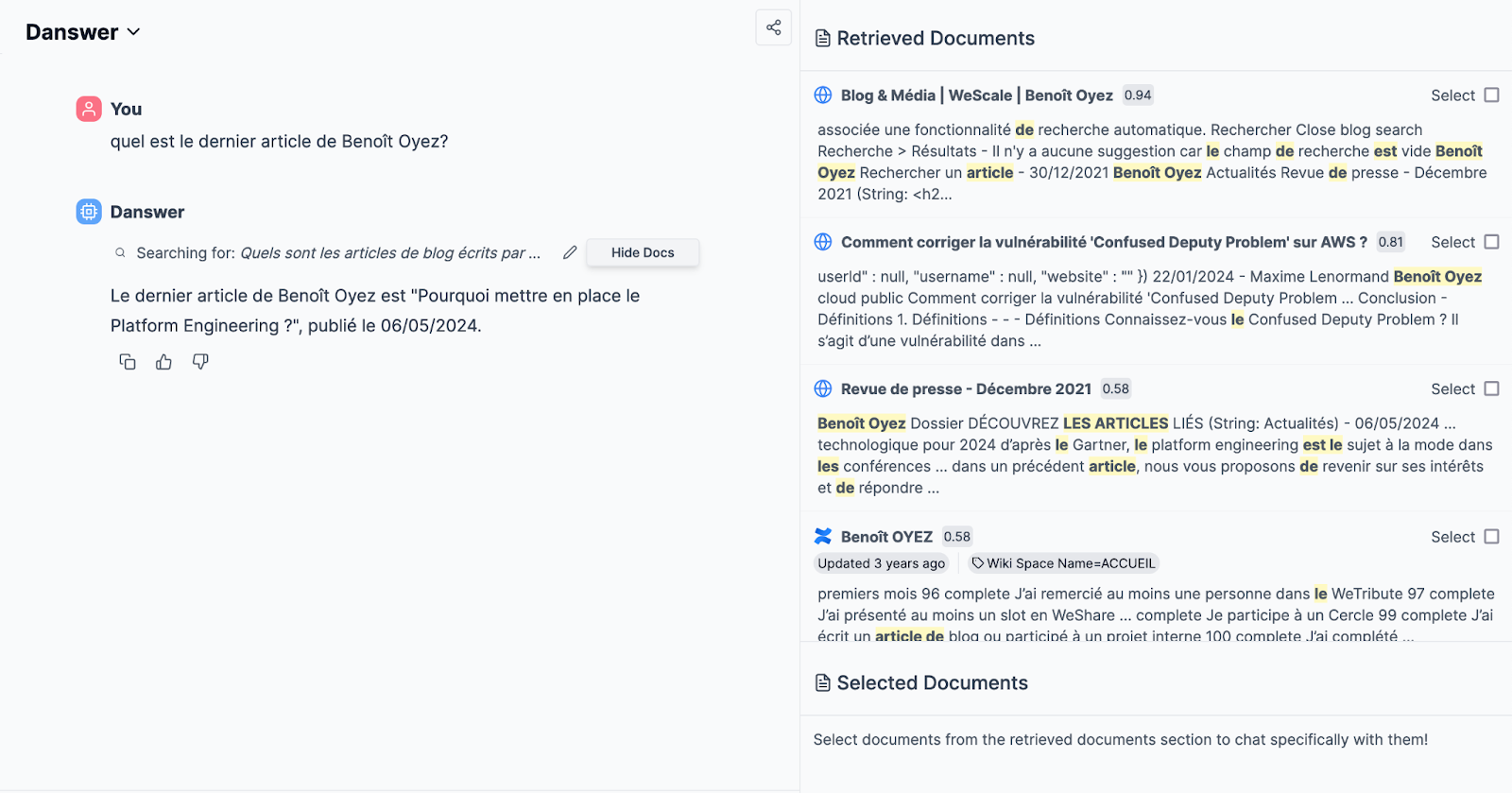The width and height of the screenshot is (1512, 793).
Task: Click the 'Retrieved Documents' heading
Action: [936, 39]
